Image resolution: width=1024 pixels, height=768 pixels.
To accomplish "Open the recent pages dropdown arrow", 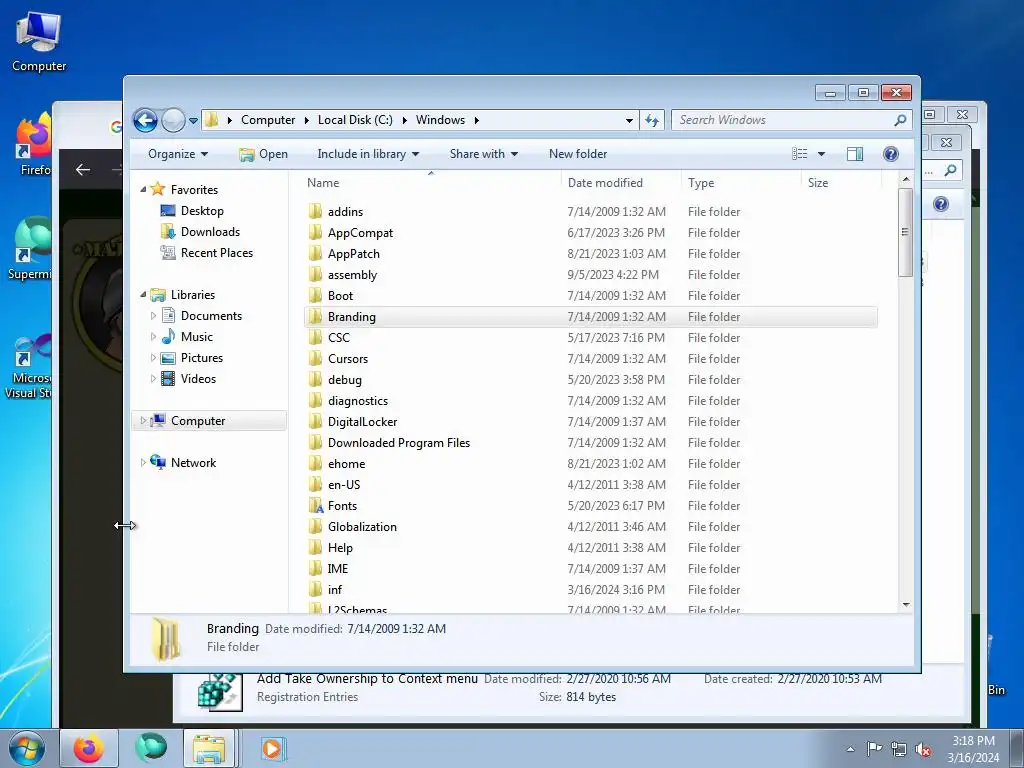I will (x=193, y=121).
